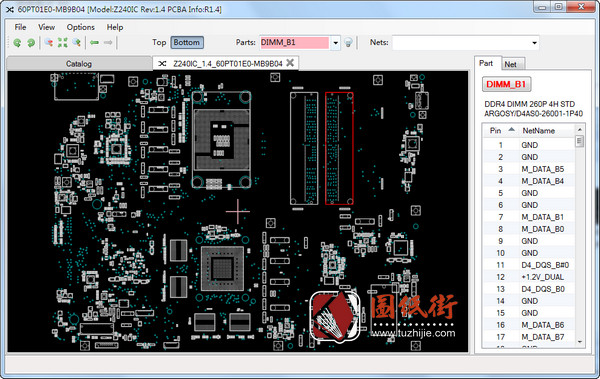The height and width of the screenshot is (379, 600).
Task: Click the pin list scrollbar thumb
Action: pyautogui.click(x=579, y=142)
